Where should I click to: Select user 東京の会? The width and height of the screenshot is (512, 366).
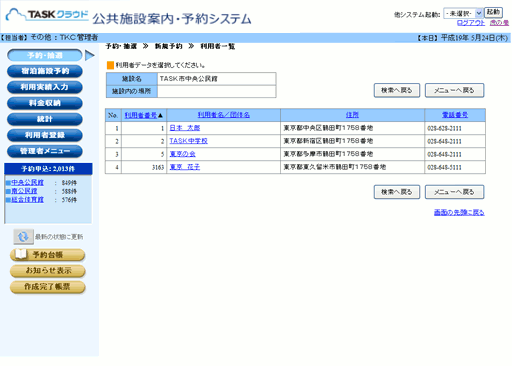183,154
